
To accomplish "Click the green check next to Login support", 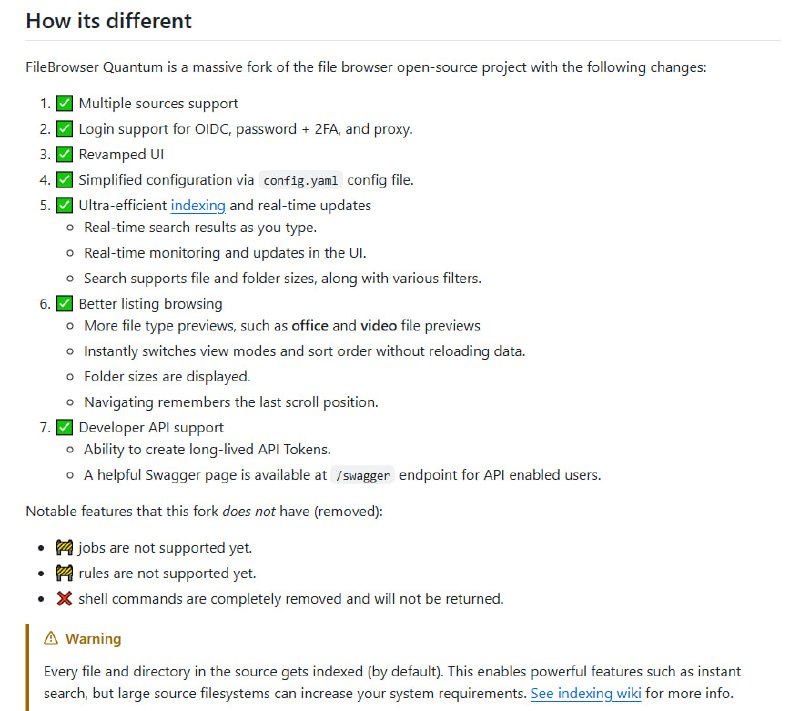I will click(x=64, y=129).
